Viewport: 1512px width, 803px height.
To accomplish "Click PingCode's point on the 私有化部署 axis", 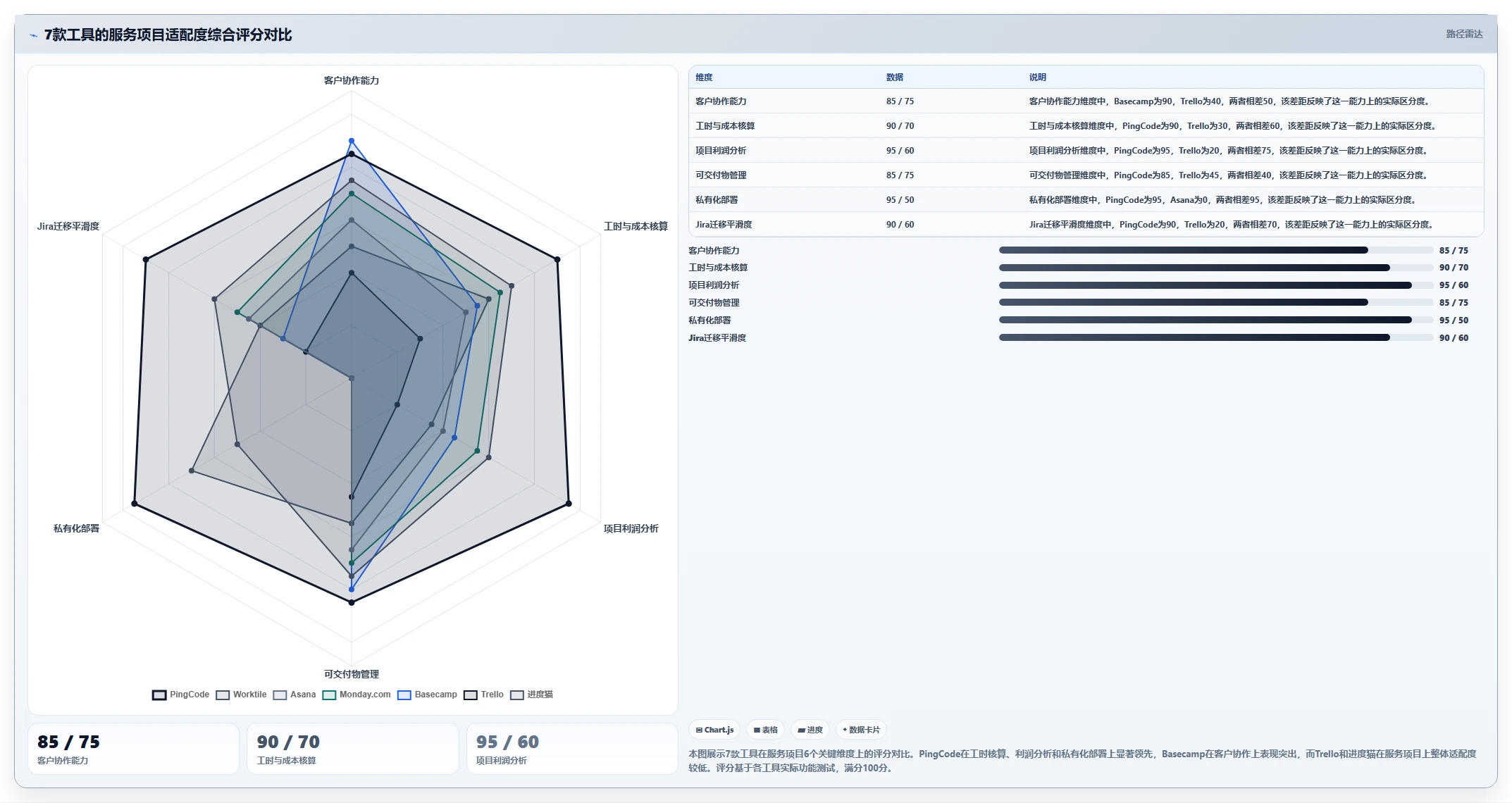I will (134, 504).
